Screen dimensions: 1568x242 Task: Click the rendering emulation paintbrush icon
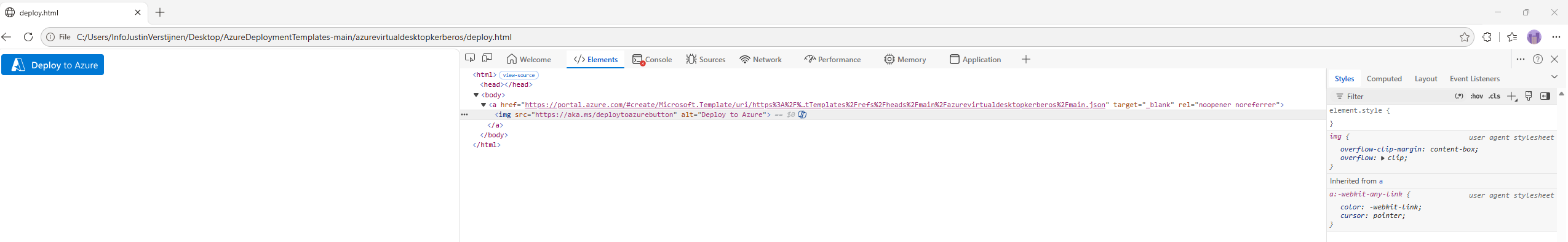pyautogui.click(x=1529, y=96)
